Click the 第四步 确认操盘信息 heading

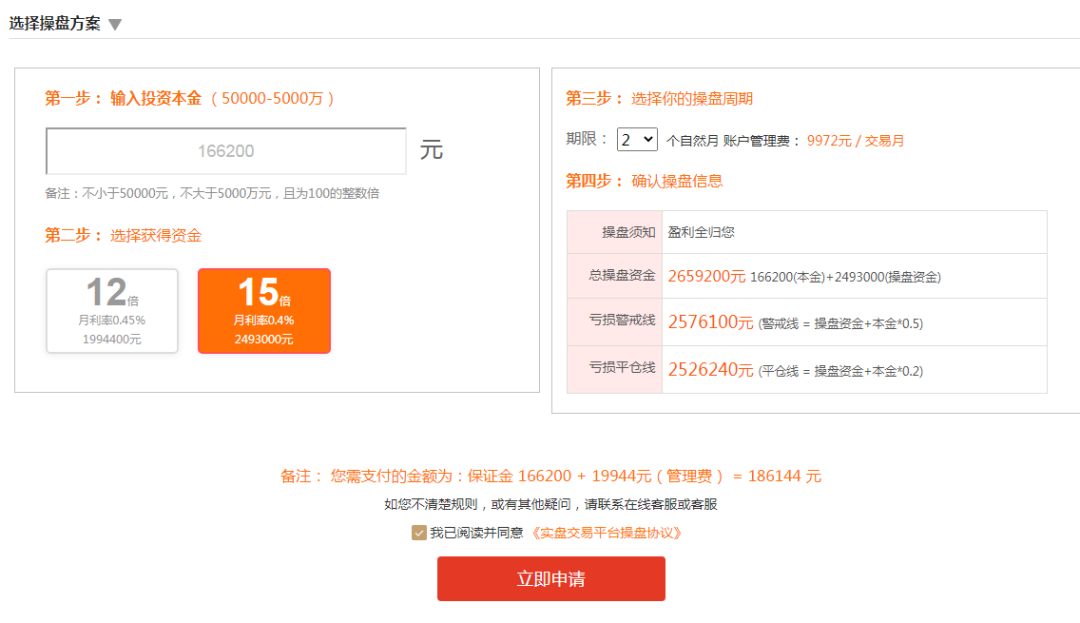tap(645, 181)
